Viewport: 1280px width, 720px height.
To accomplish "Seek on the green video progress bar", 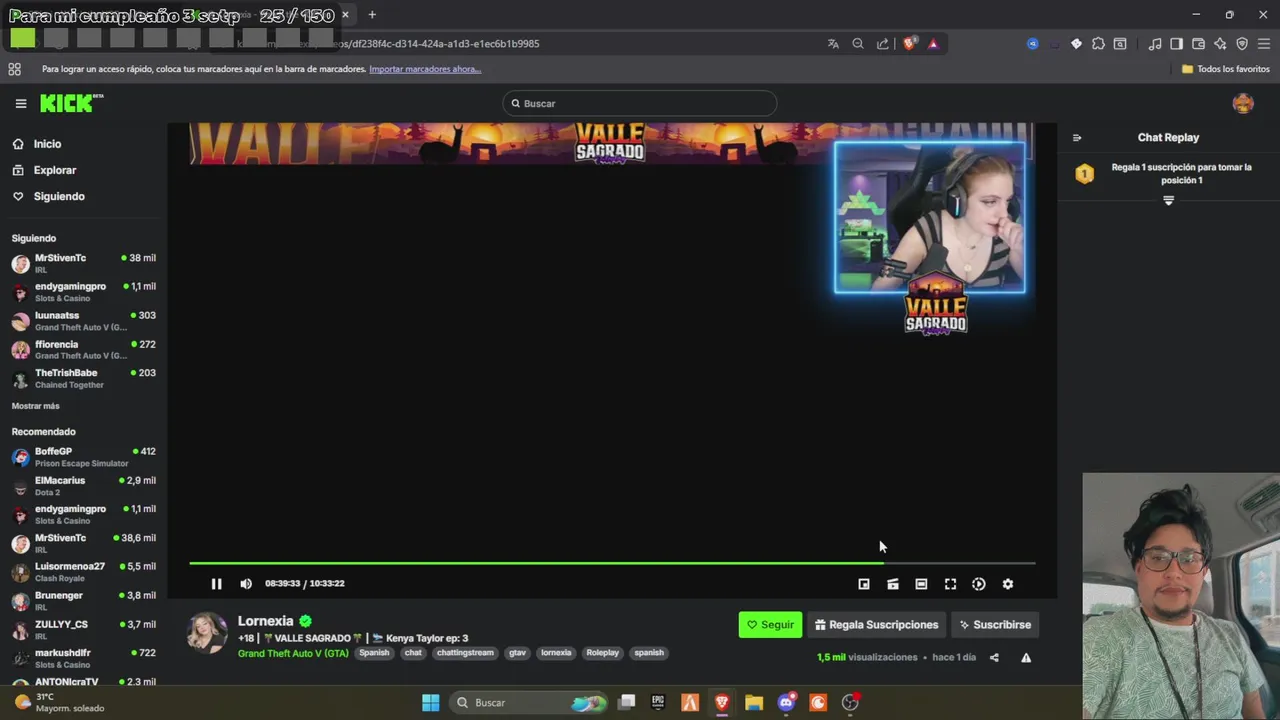I will tap(612, 563).
